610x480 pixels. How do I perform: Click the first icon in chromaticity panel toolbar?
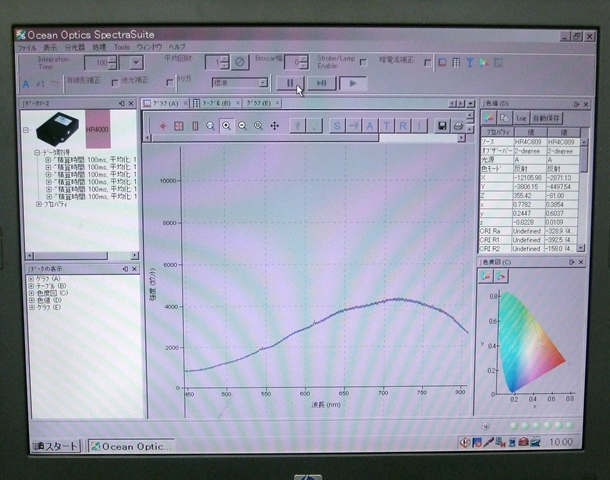[486, 276]
